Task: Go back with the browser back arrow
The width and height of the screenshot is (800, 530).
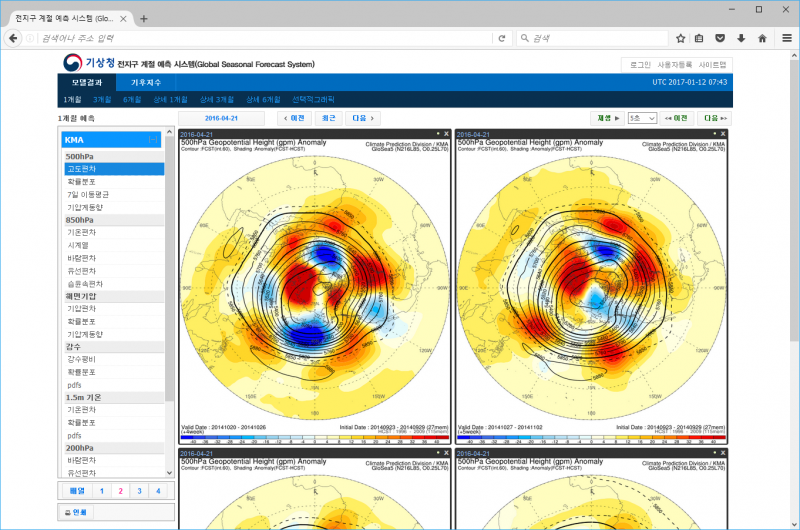Action: click(x=13, y=38)
